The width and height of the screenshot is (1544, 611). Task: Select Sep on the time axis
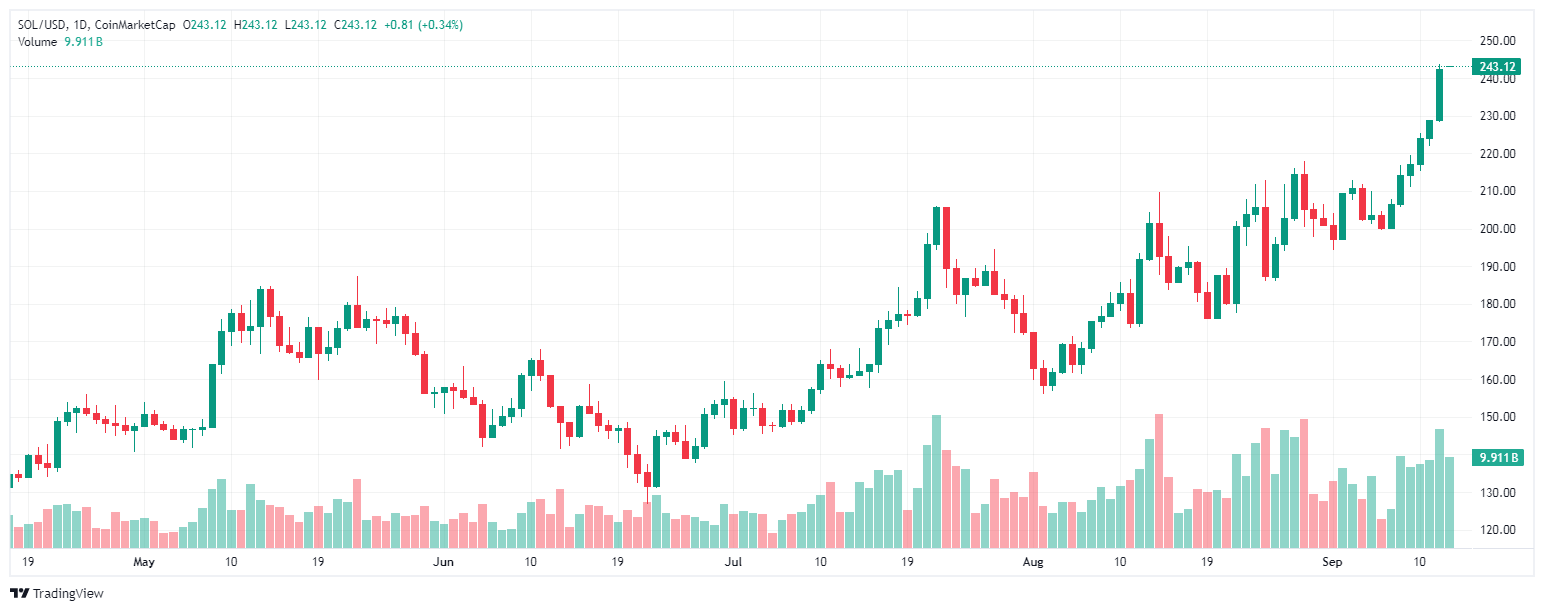[x=1332, y=562]
